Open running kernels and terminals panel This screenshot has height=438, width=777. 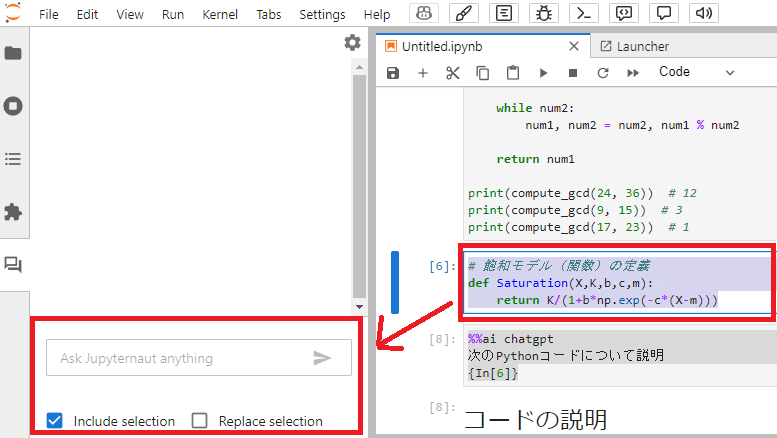13,106
